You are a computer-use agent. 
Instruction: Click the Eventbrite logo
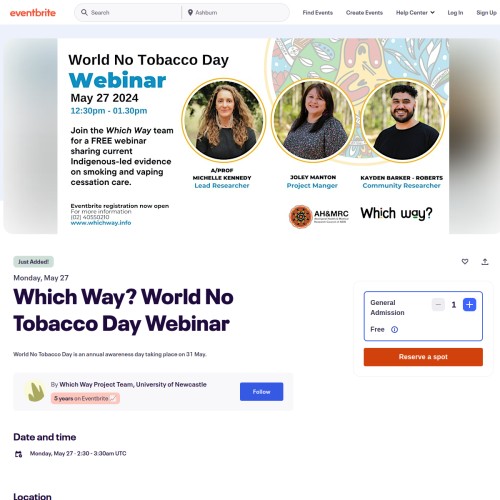[x=33, y=13]
